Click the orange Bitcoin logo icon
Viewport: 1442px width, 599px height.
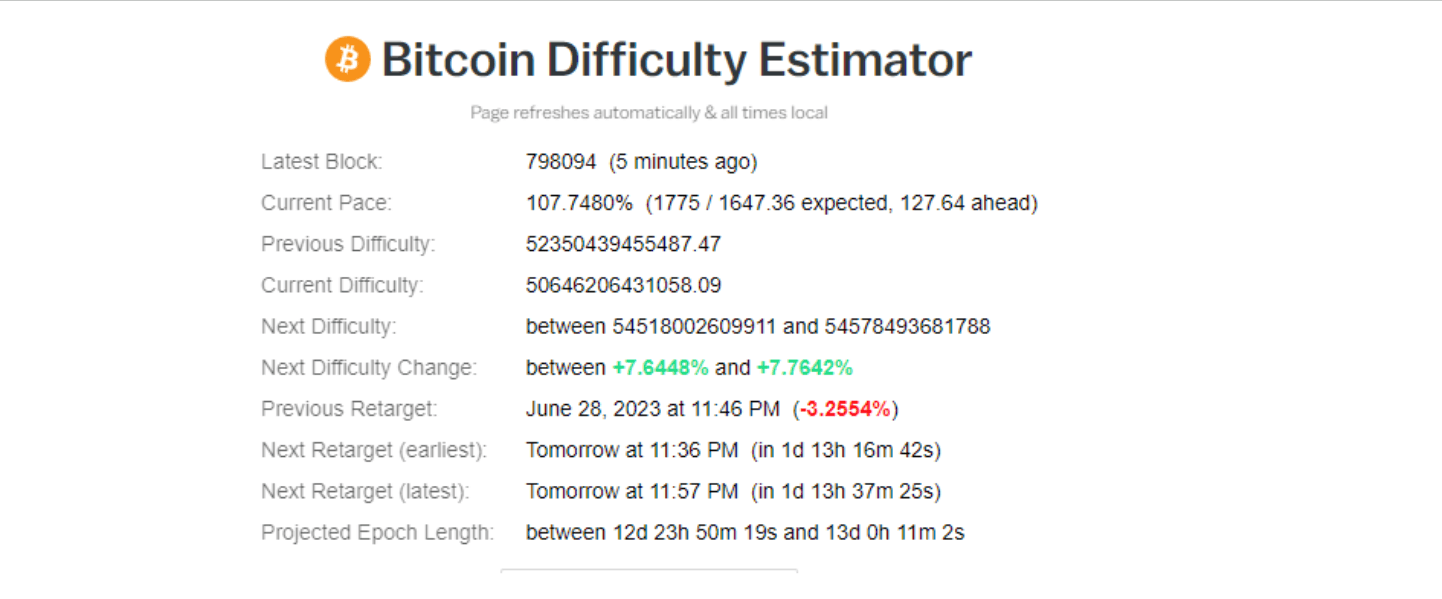[x=348, y=60]
